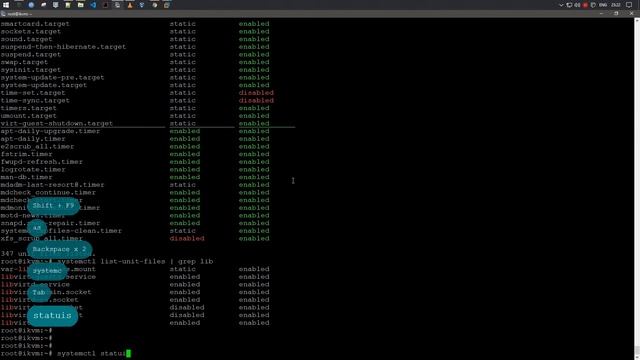Click 'sound.target' unit name
The width and height of the screenshot is (640, 360).
[x=27, y=39]
